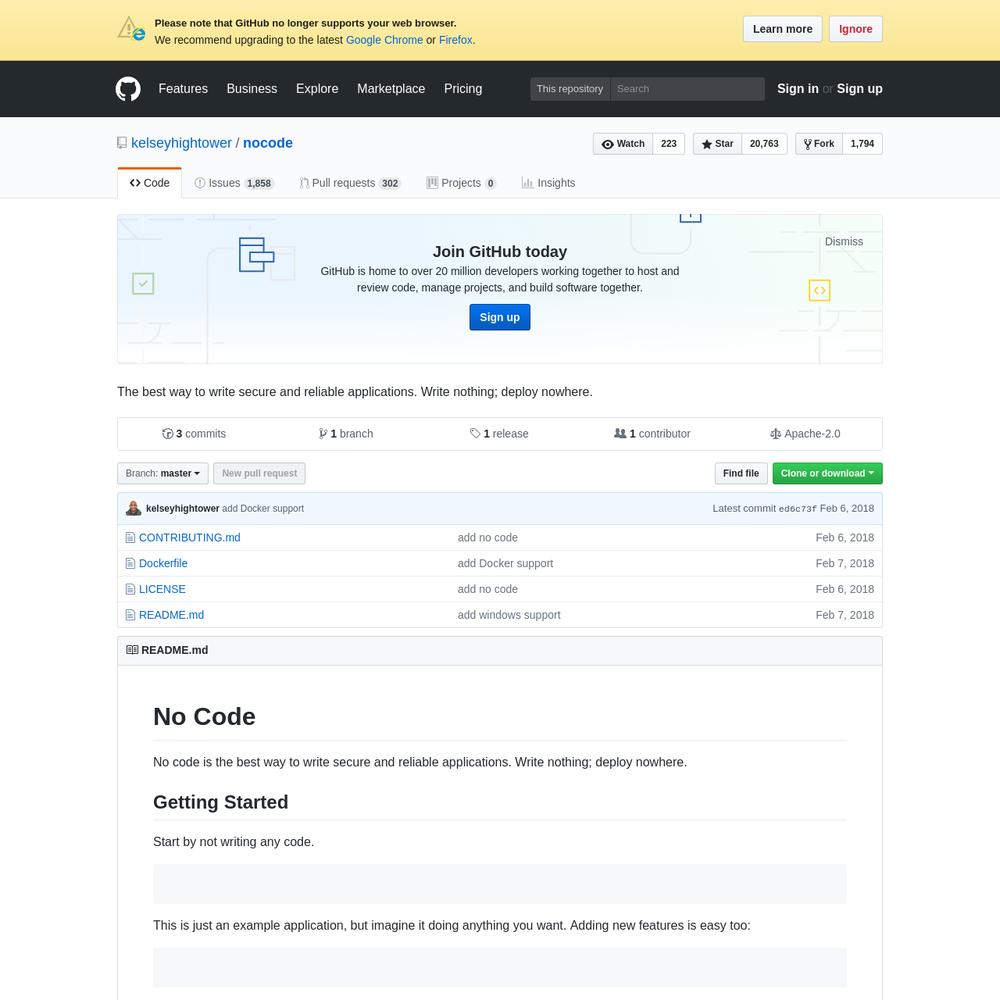Image resolution: width=1000 pixels, height=1000 pixels.
Task: Open the watchers count 223
Action: tap(668, 143)
